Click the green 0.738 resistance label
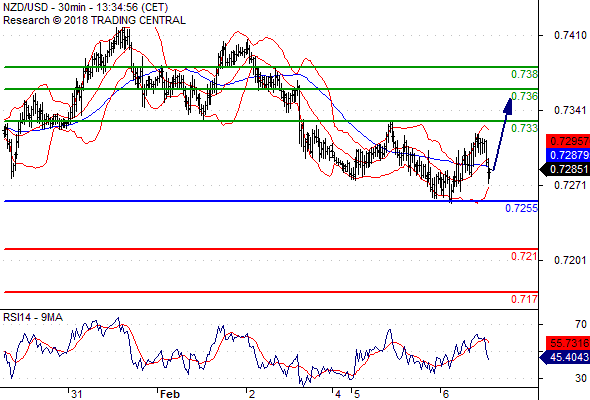The image size is (590, 400). click(x=524, y=74)
